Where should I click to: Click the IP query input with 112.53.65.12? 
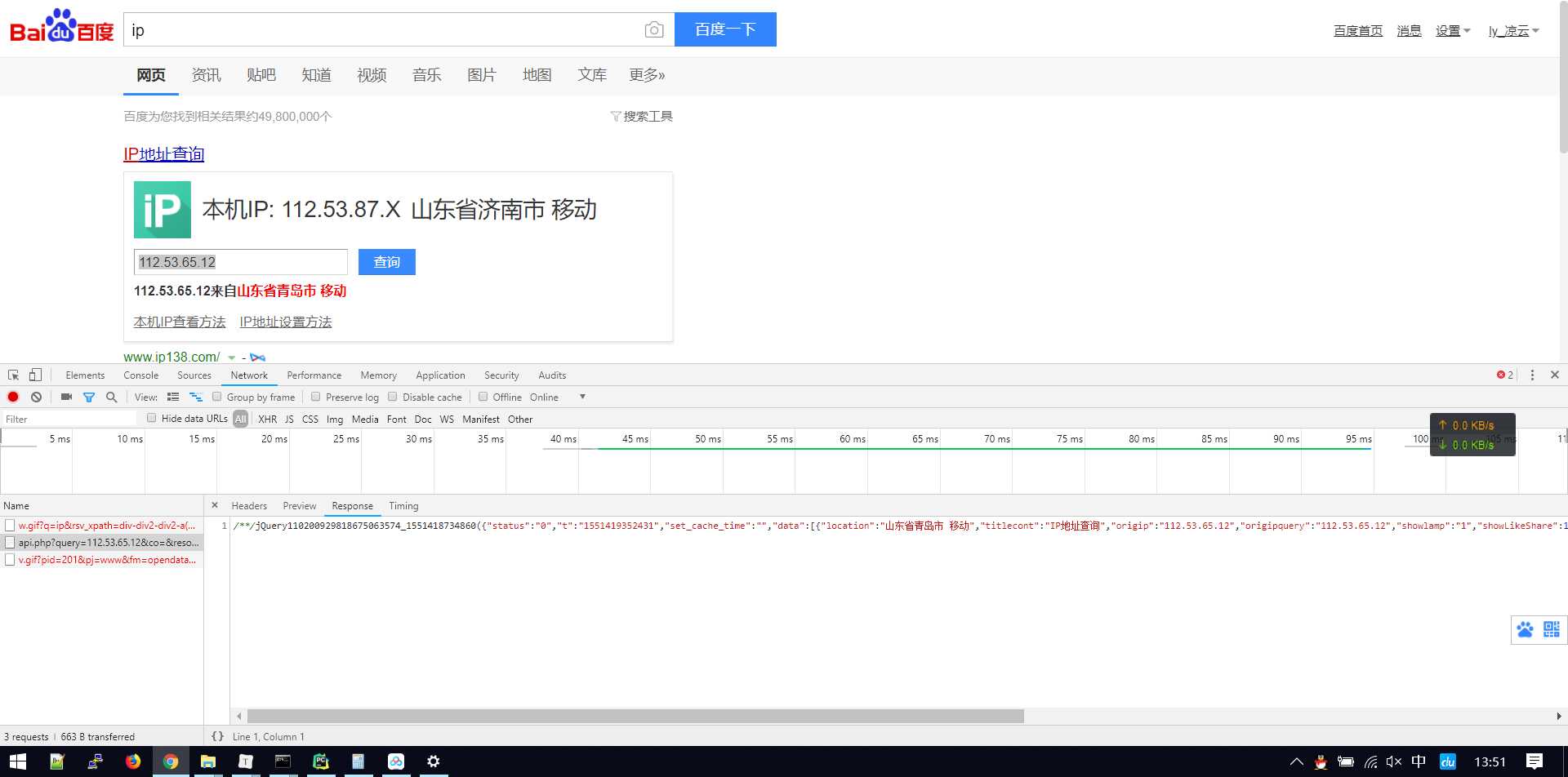pos(241,262)
